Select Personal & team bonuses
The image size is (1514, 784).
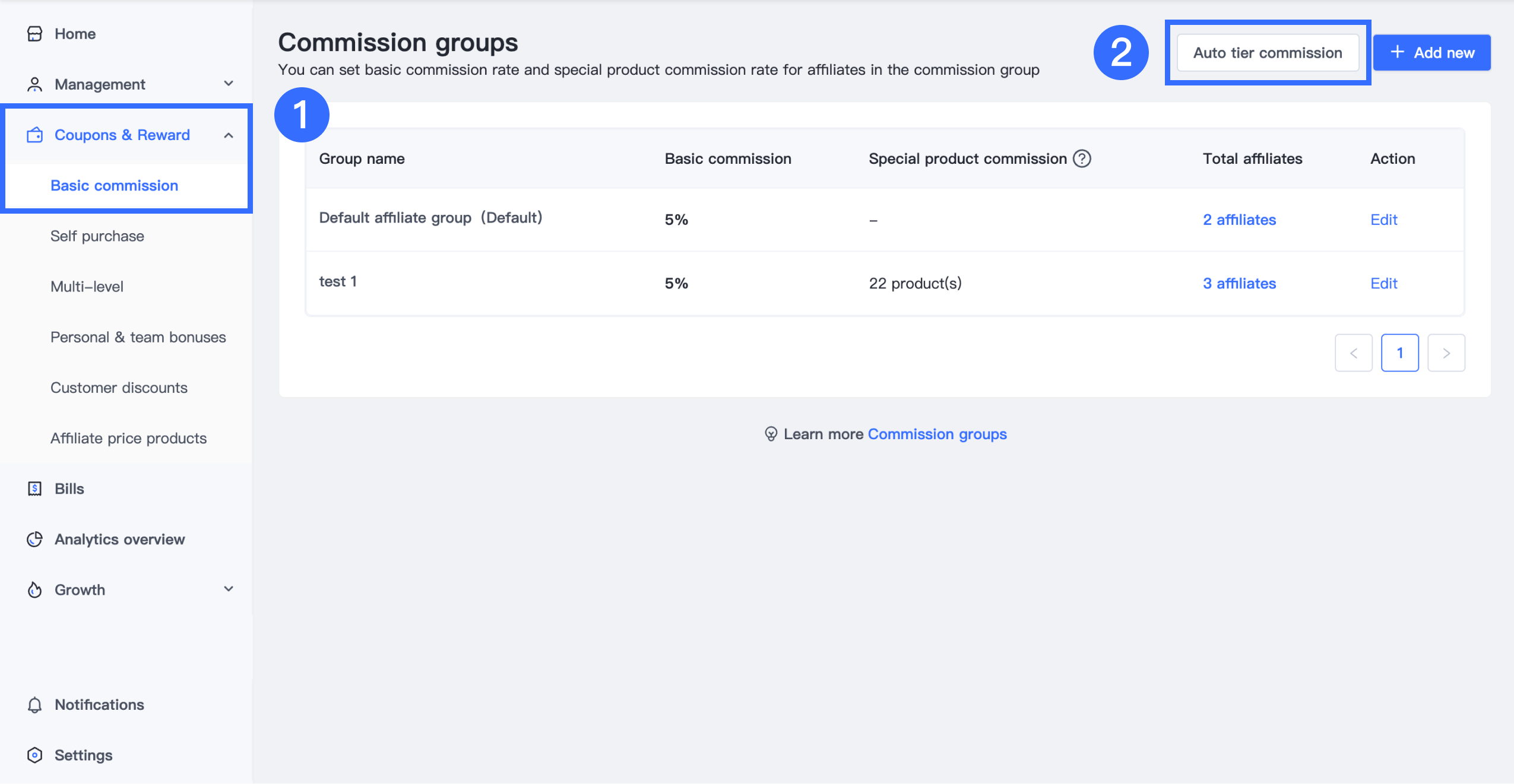point(138,337)
